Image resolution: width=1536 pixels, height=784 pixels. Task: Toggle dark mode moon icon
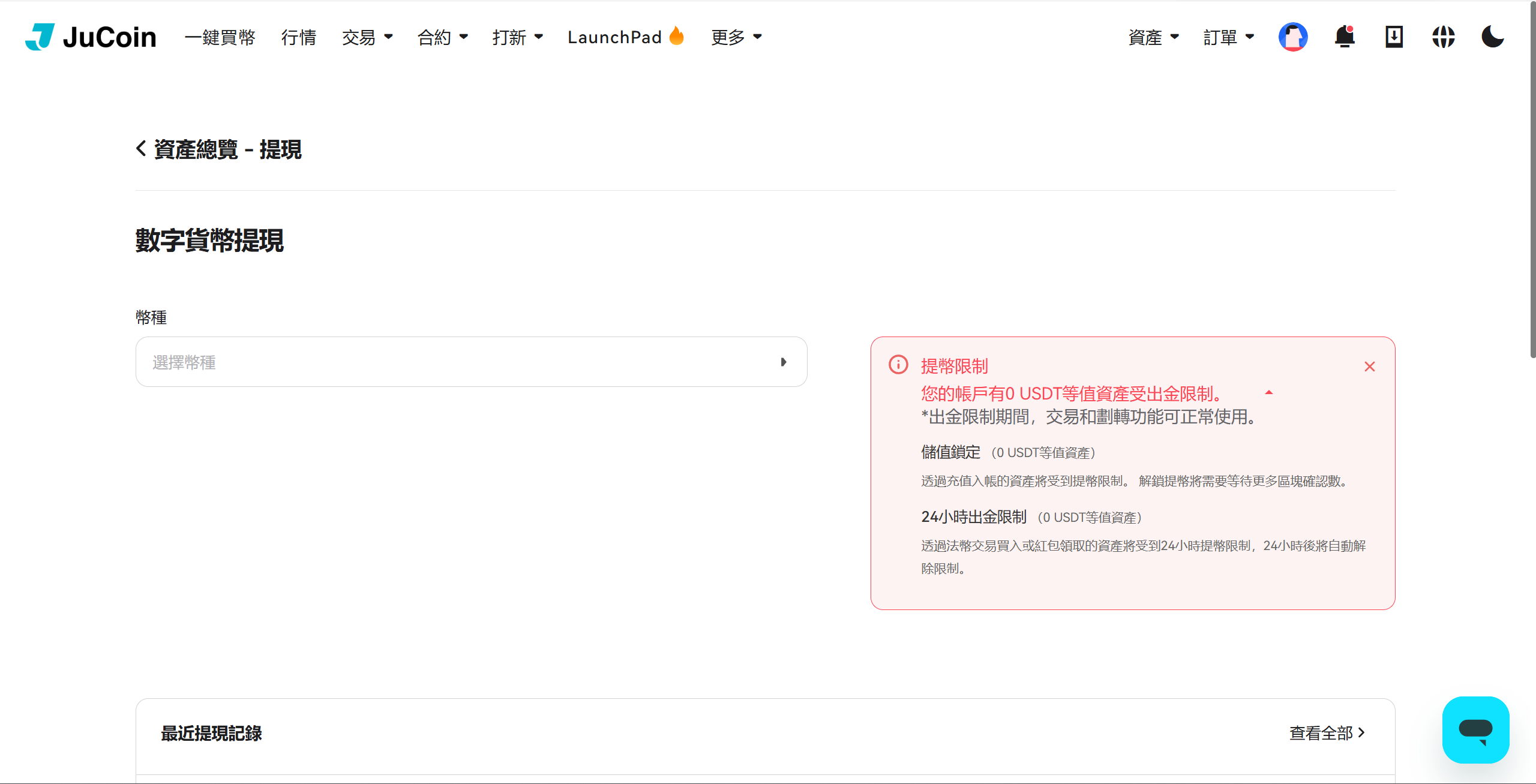pos(1492,37)
